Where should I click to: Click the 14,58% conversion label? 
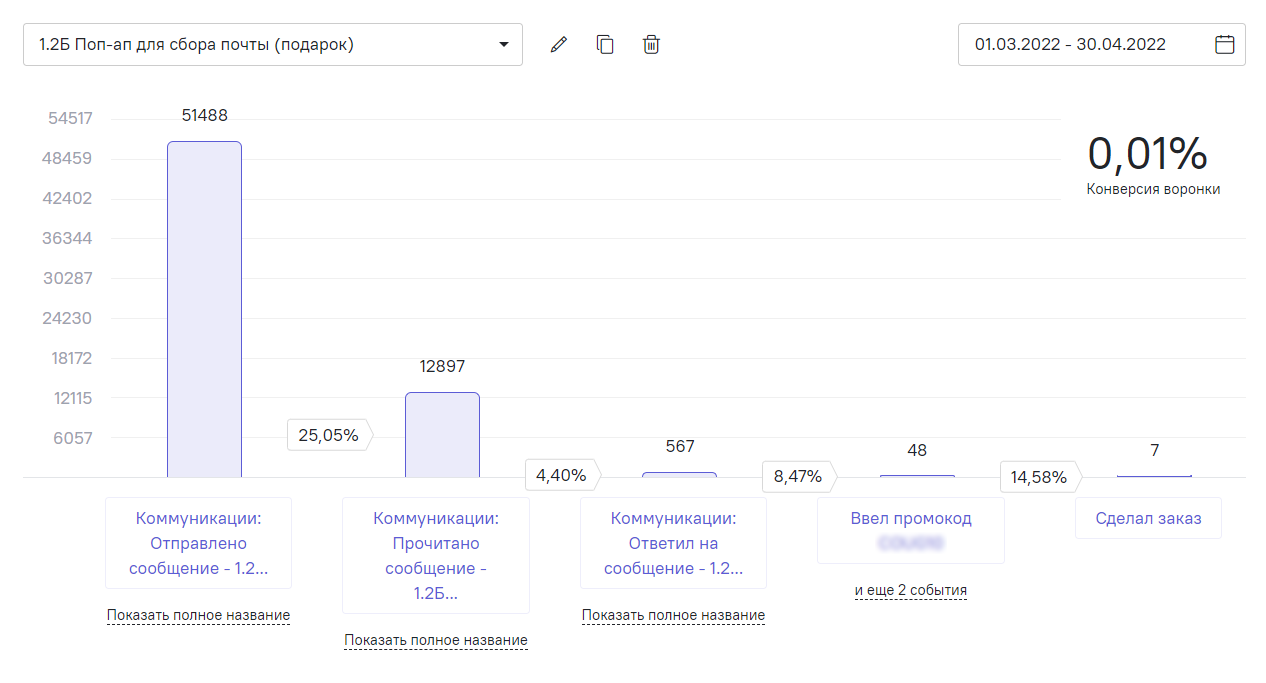coord(1041,477)
